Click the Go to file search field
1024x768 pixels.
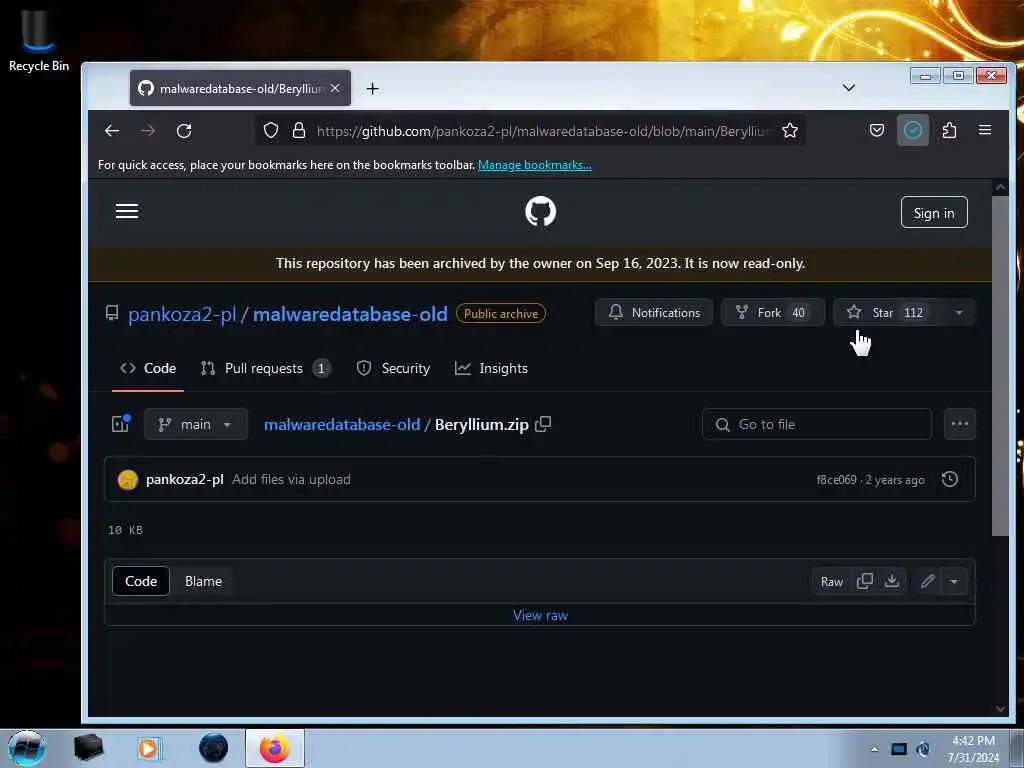click(x=816, y=424)
